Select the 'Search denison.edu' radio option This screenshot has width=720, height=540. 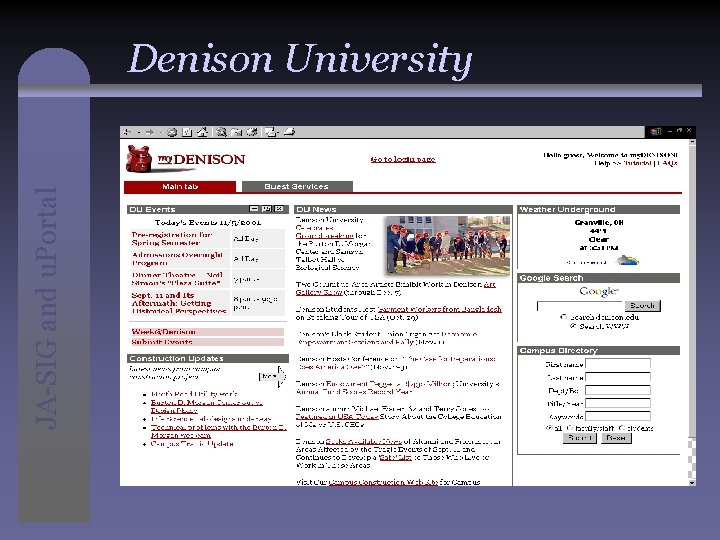[563, 317]
